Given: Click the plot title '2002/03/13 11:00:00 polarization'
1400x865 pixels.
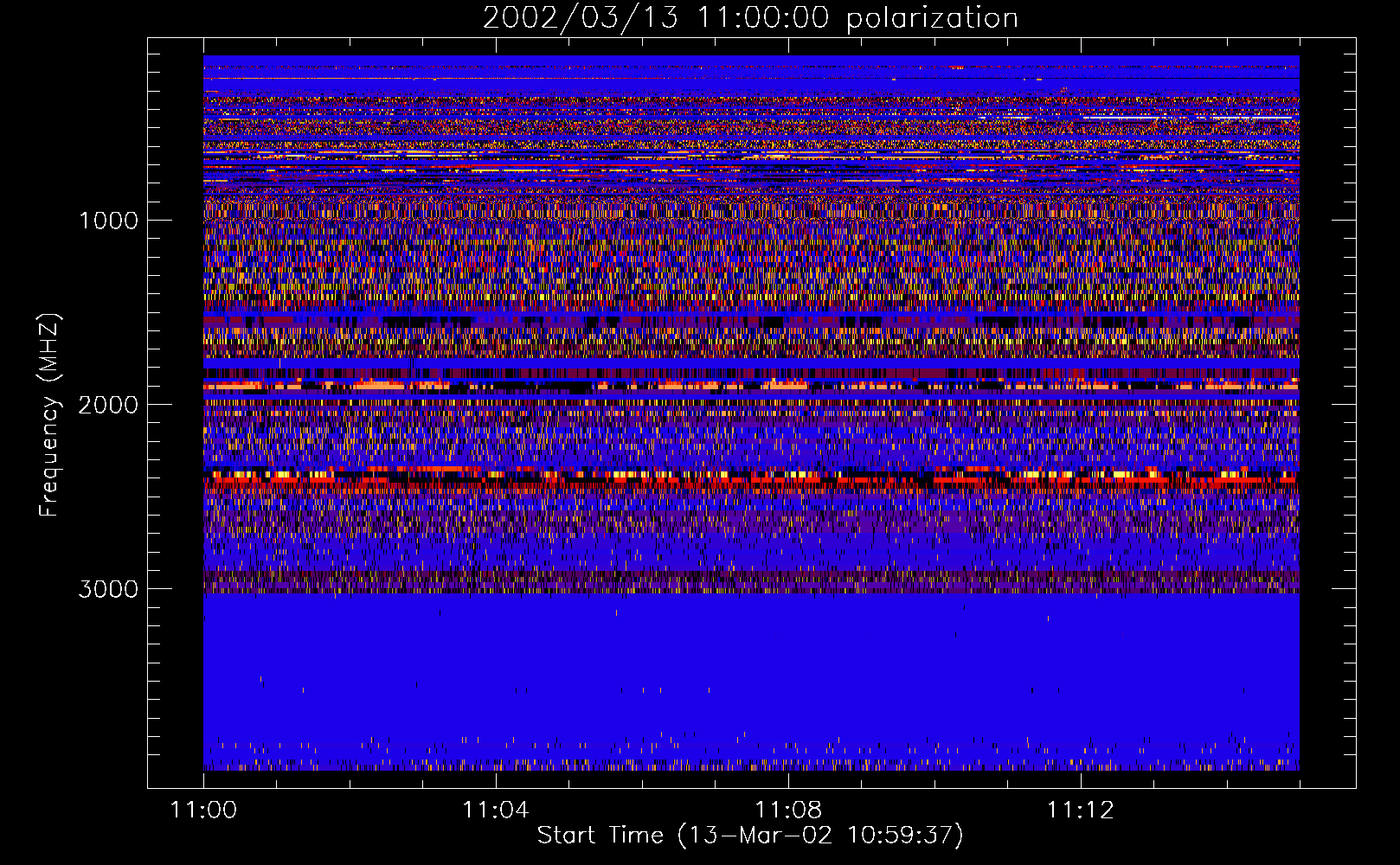Looking at the screenshot, I should coord(750,18).
